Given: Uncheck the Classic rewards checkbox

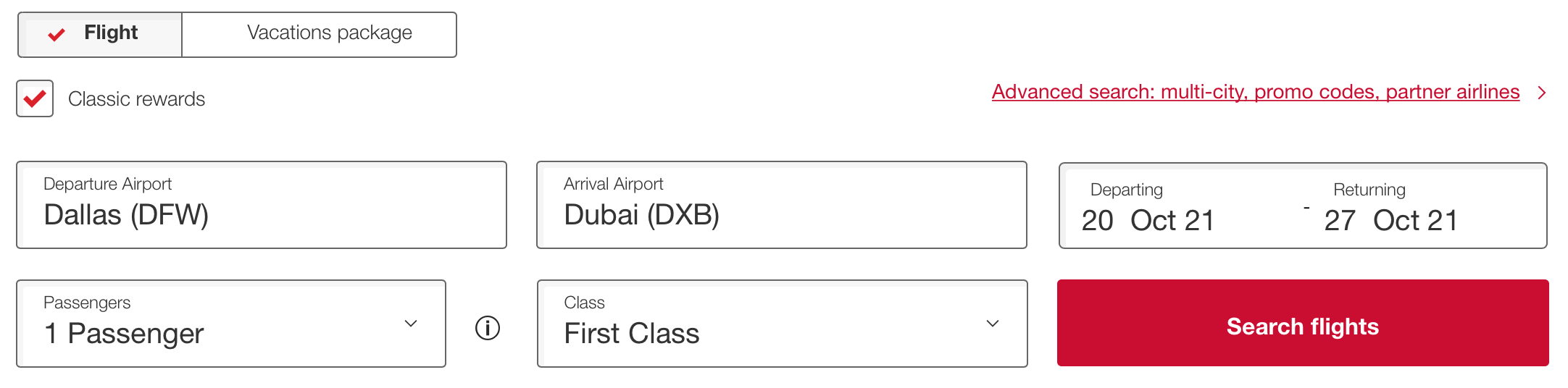Looking at the screenshot, I should [35, 98].
